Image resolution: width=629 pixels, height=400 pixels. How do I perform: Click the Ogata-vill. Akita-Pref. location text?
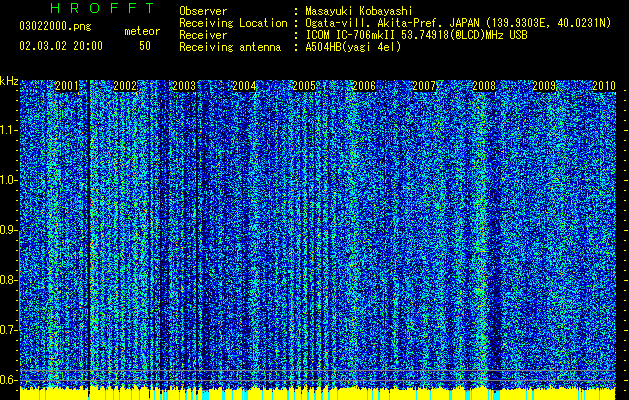point(458,23)
